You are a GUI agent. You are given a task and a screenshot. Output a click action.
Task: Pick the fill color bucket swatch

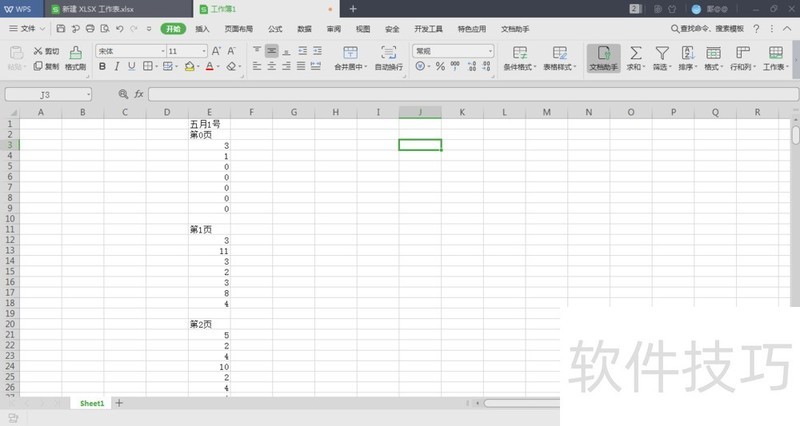pyautogui.click(x=189, y=66)
